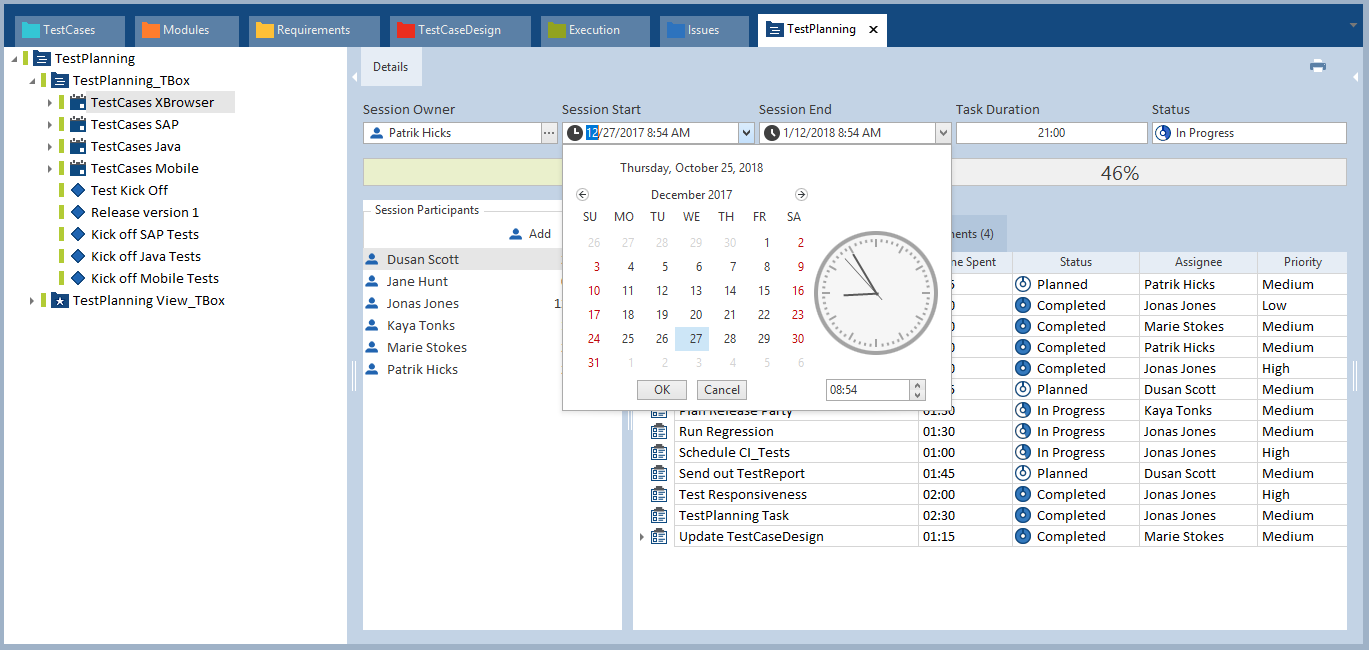Click the Update TestCaseDesign task icon
1369x650 pixels.
(659, 537)
